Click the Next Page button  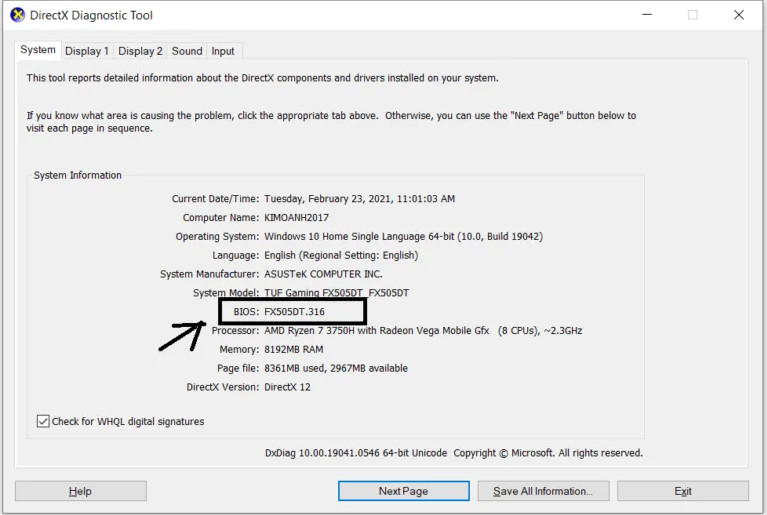click(x=403, y=491)
